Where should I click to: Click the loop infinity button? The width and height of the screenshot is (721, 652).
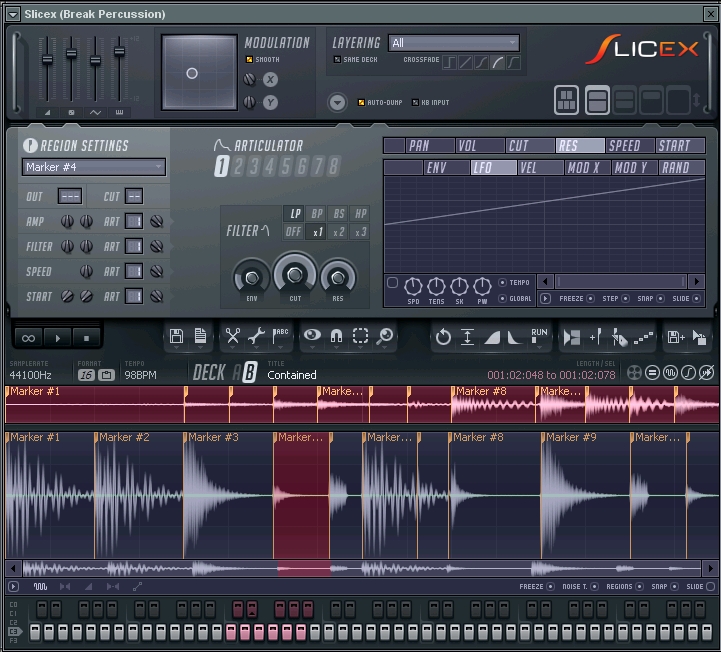click(x=29, y=338)
